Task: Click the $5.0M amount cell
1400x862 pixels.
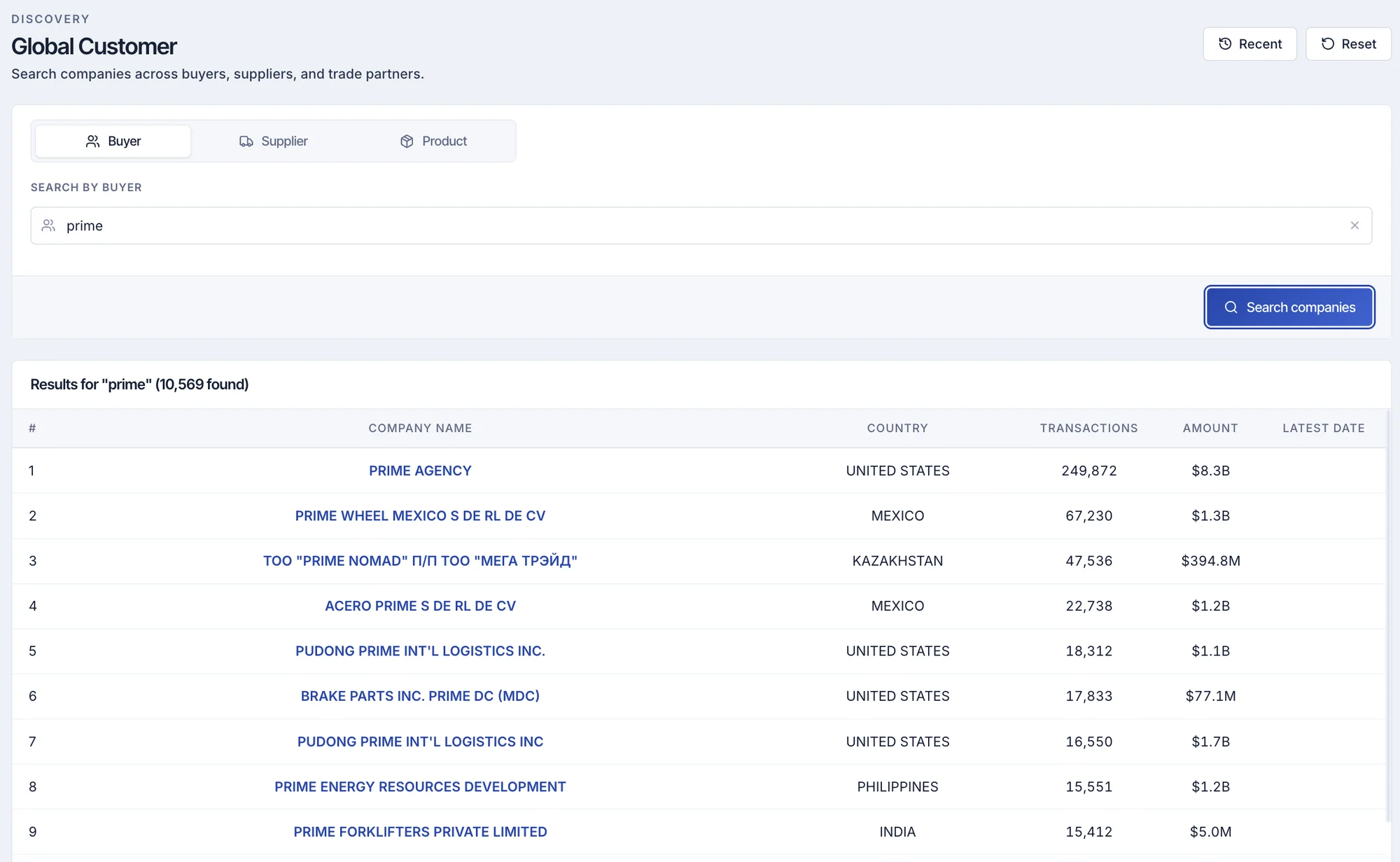Action: tap(1210, 832)
